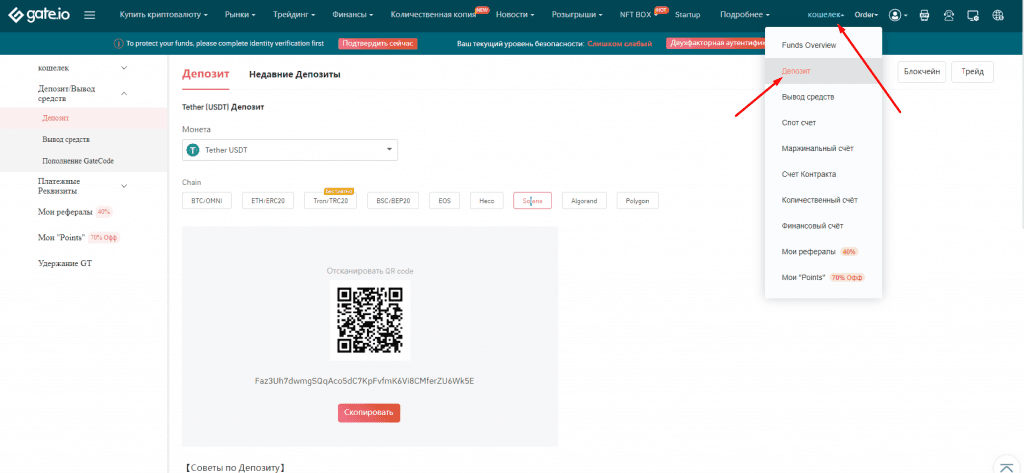The width and height of the screenshot is (1024, 473).
Task: Click the Скопировать button
Action: pos(369,413)
